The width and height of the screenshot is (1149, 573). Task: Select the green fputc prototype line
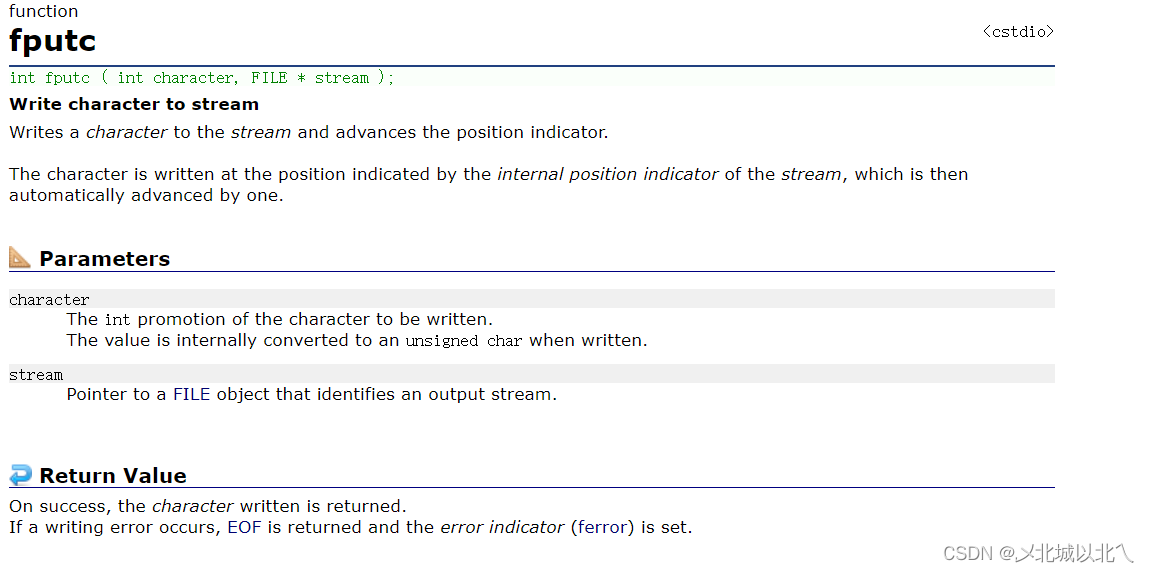point(202,78)
